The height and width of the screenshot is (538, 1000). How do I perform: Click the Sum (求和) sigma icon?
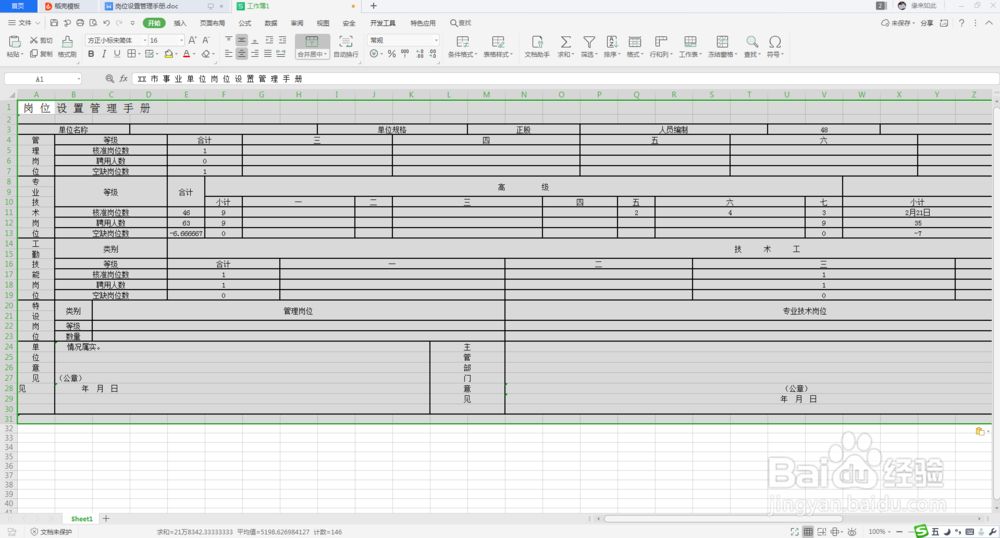pyautogui.click(x=565, y=42)
